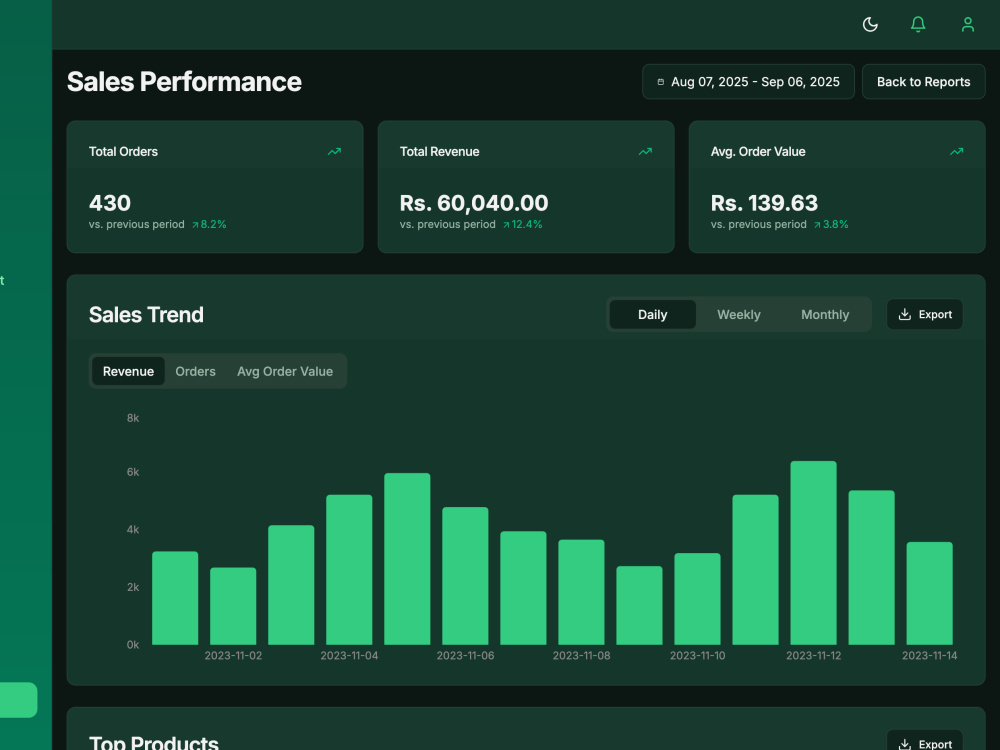Image resolution: width=1000 pixels, height=750 pixels.
Task: Click the Rs. 60,040.00 revenue value
Action: pyautogui.click(x=474, y=203)
